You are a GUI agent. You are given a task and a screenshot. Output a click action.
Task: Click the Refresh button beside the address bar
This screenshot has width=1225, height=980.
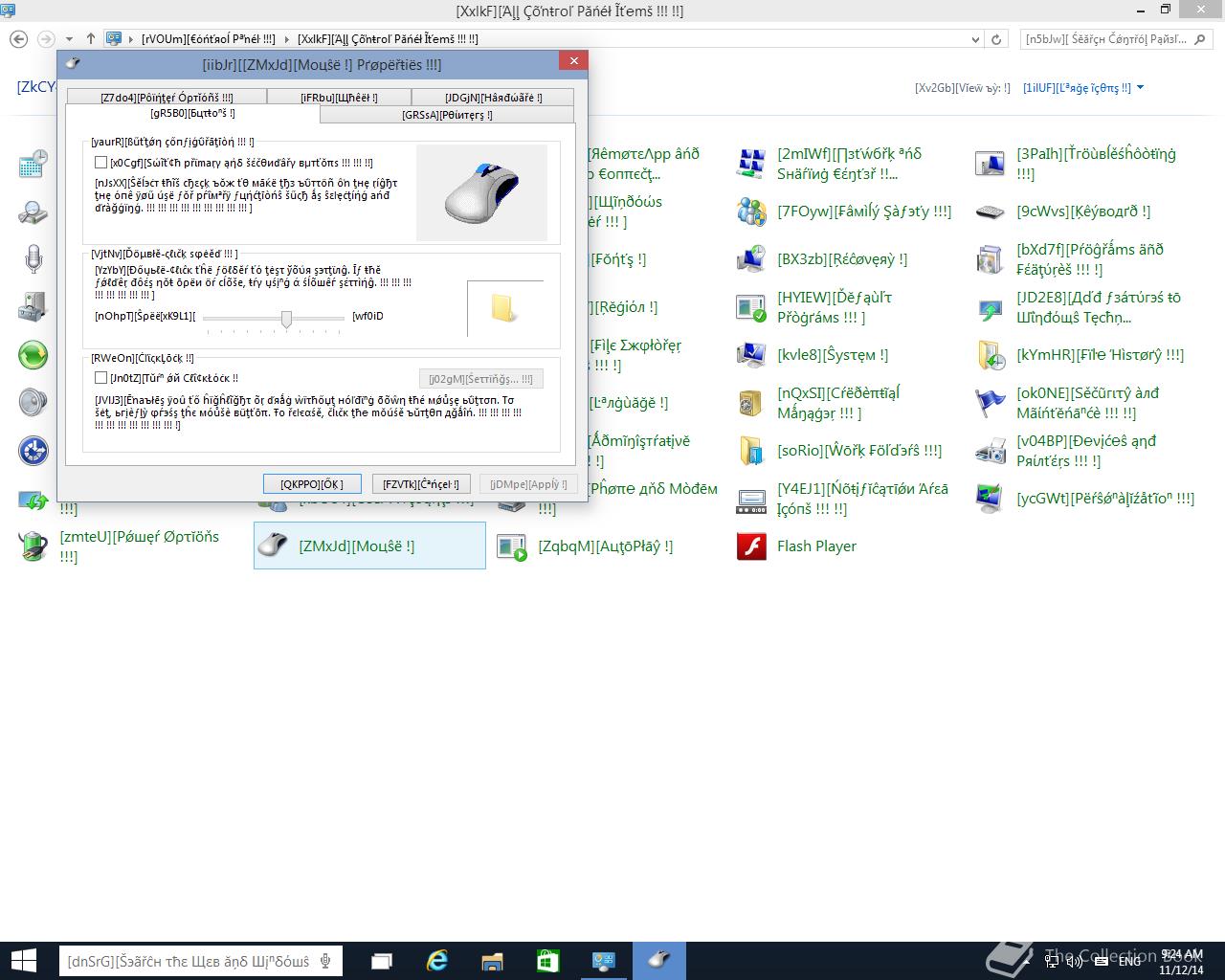click(x=996, y=39)
